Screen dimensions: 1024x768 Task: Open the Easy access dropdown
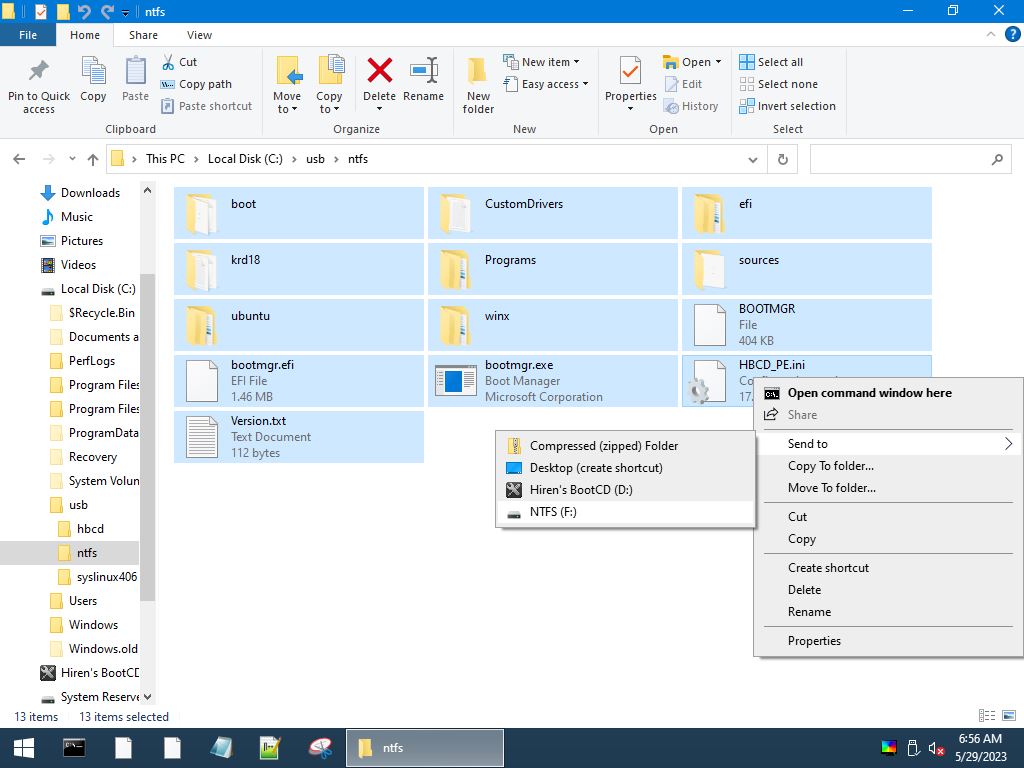(555, 84)
